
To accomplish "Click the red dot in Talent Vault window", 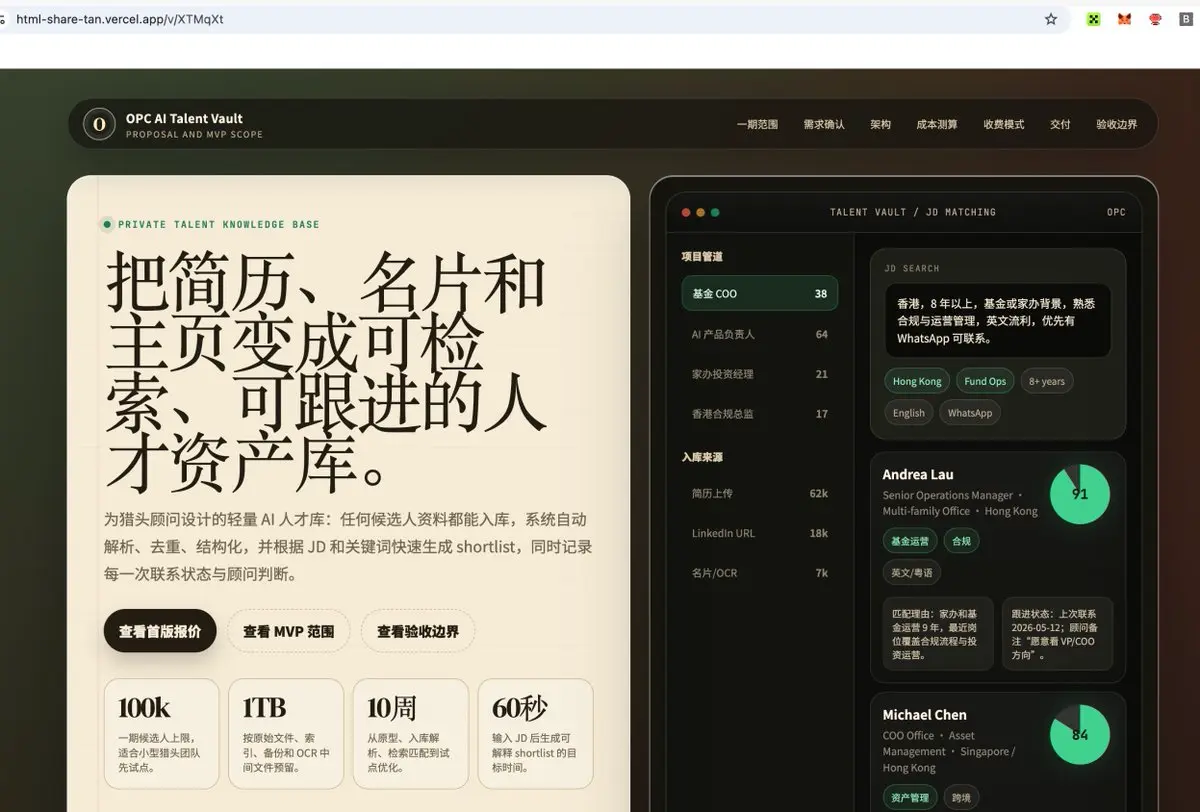I will [686, 212].
